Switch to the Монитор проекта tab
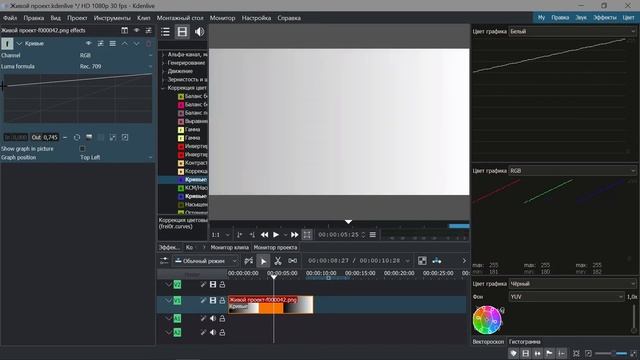Viewport: 640px width, 360px height. (275, 247)
